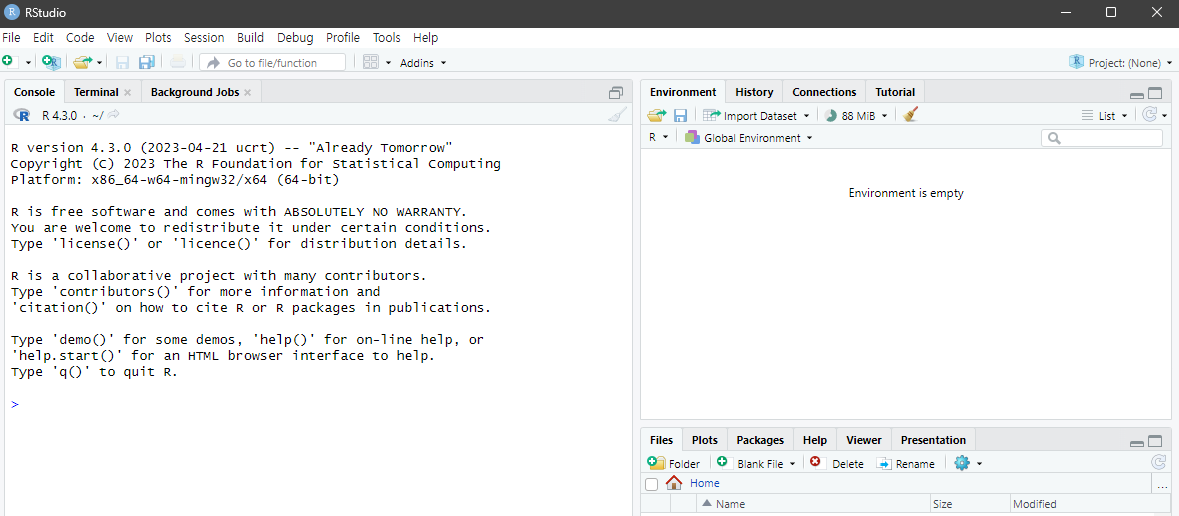Open the Build menu
The height and width of the screenshot is (516, 1179).
tap(250, 38)
